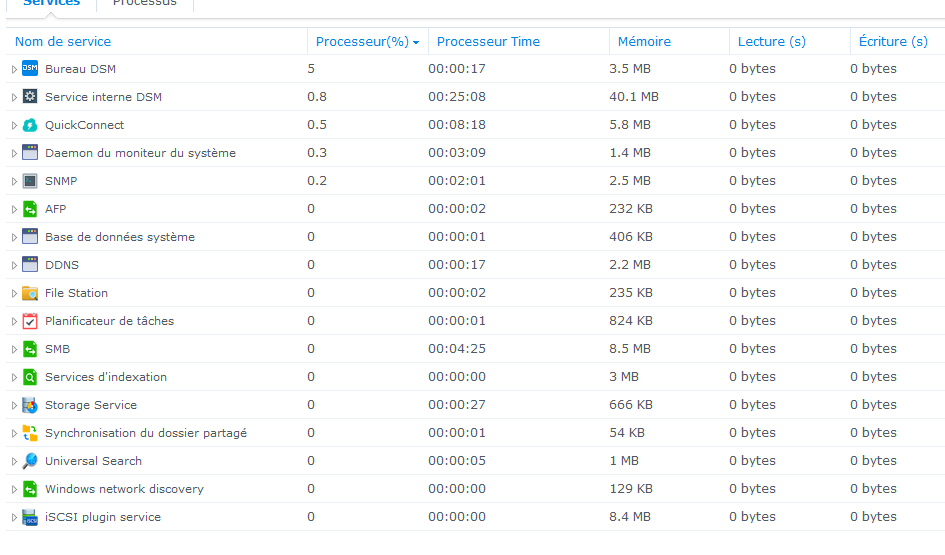Expand the Daemon du moniteur du système row
The image size is (945, 555).
point(14,153)
